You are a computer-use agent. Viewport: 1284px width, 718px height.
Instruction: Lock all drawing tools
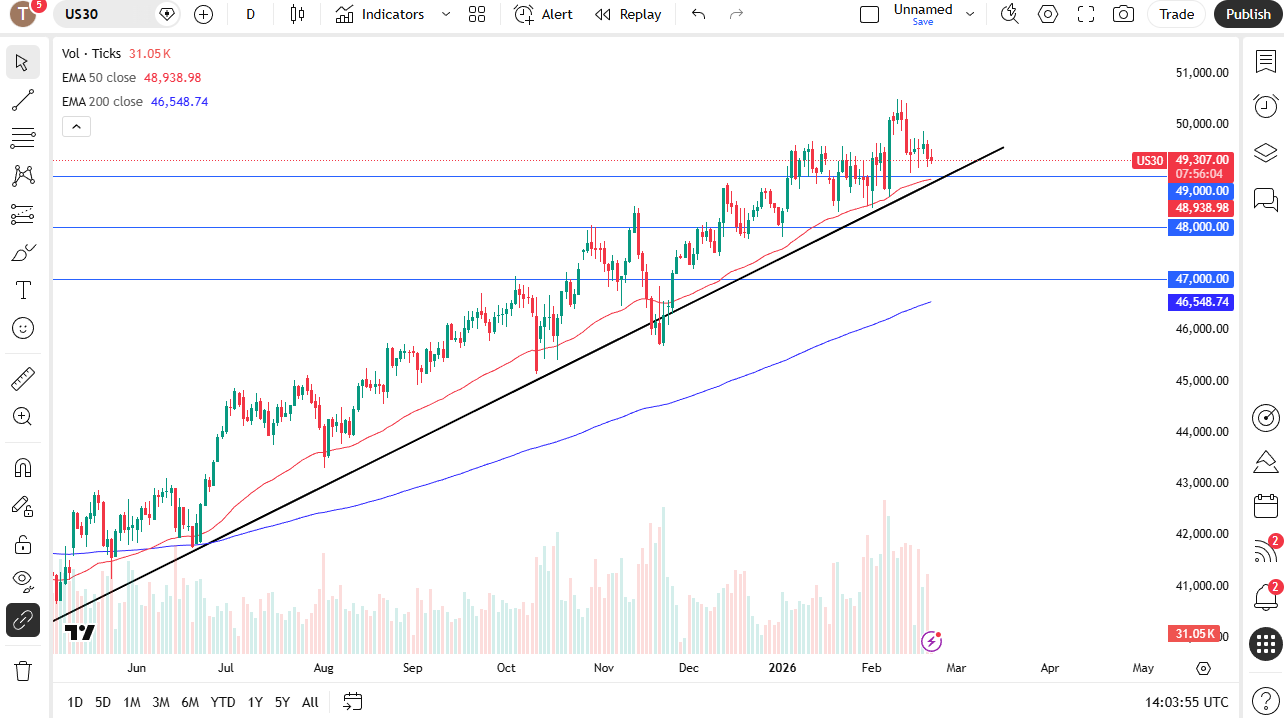pos(22,544)
